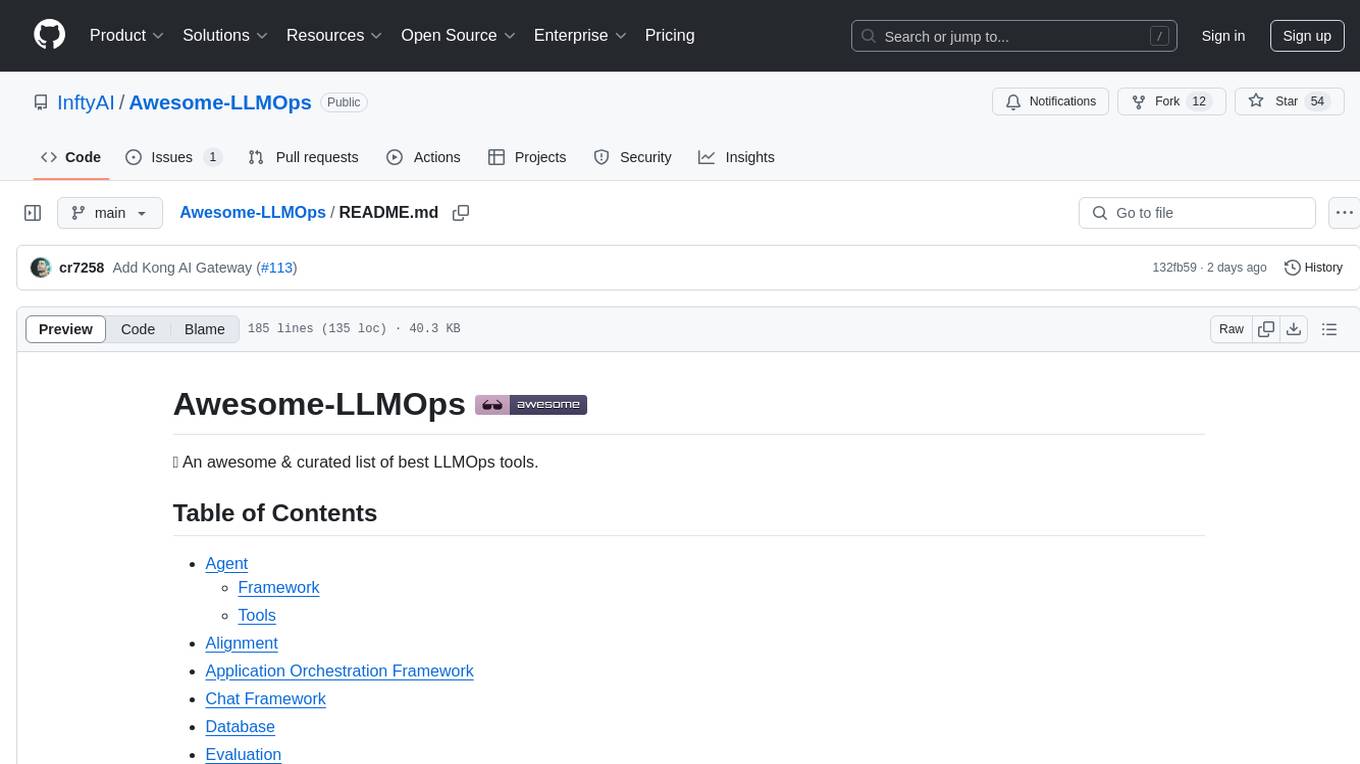
Task: Jump to the Alignment section
Action: pos(241,643)
